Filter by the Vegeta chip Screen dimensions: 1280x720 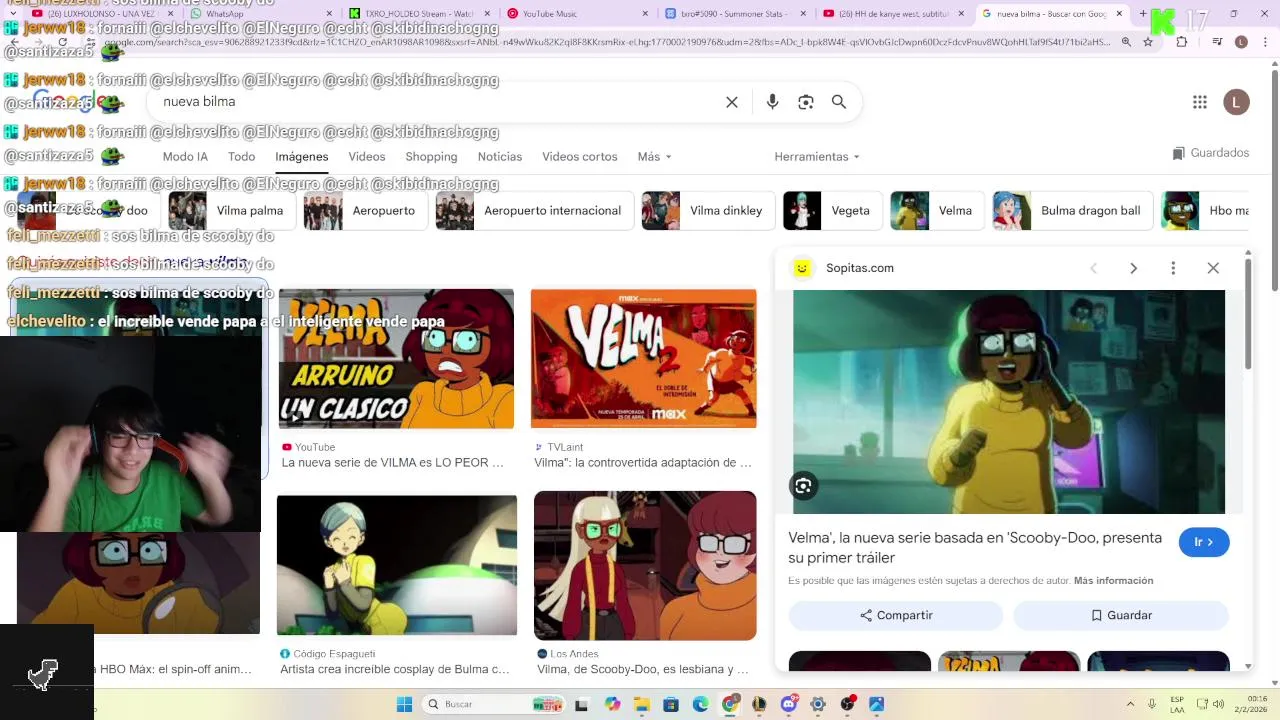click(x=832, y=211)
